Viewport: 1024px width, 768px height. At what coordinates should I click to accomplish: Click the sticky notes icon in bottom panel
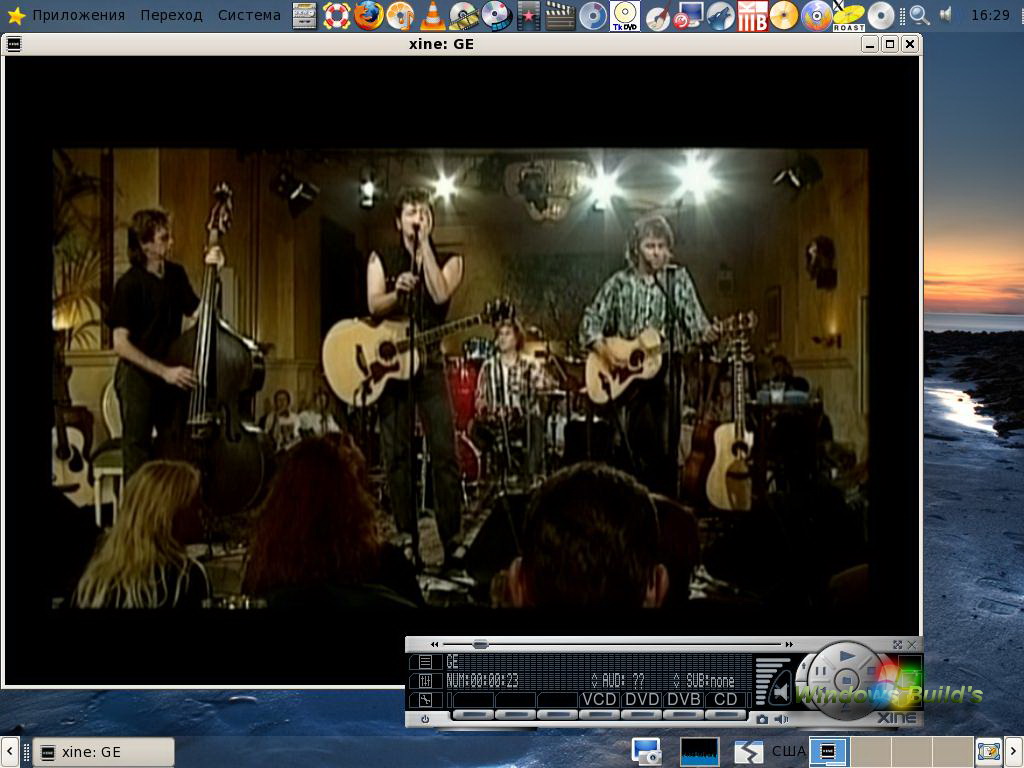(989, 752)
